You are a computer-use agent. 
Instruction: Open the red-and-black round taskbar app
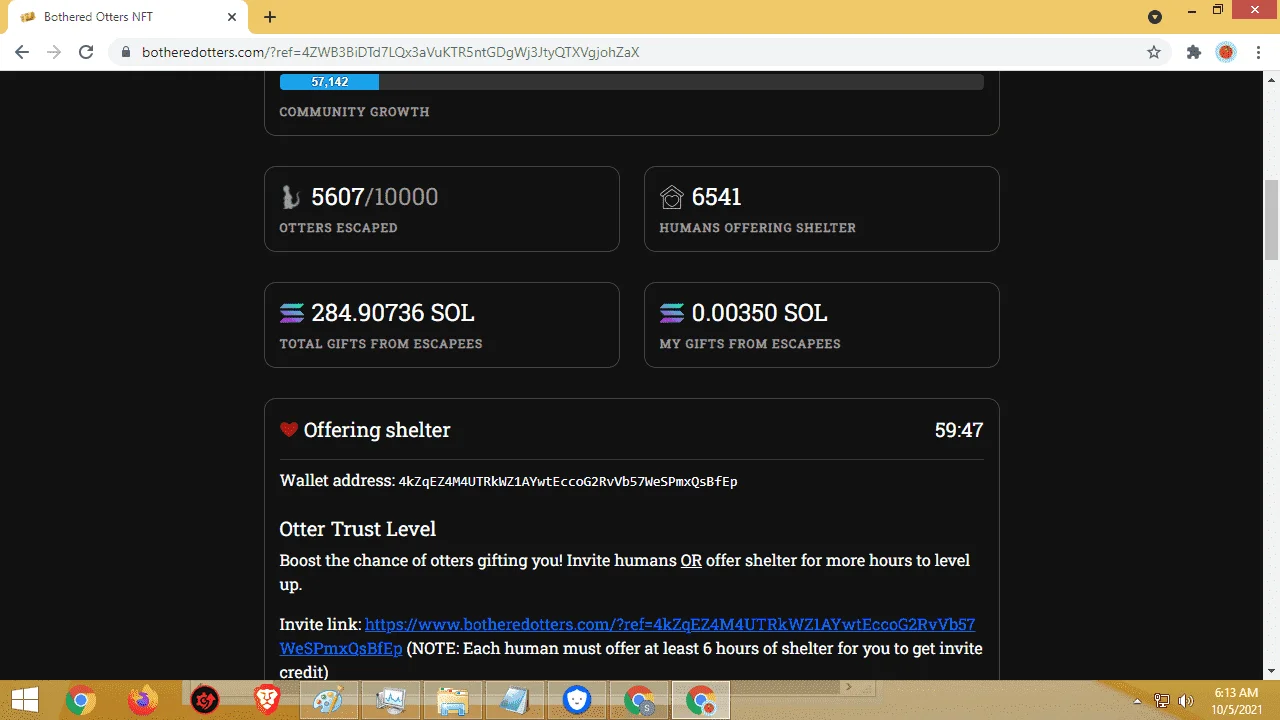pyautogui.click(x=205, y=700)
